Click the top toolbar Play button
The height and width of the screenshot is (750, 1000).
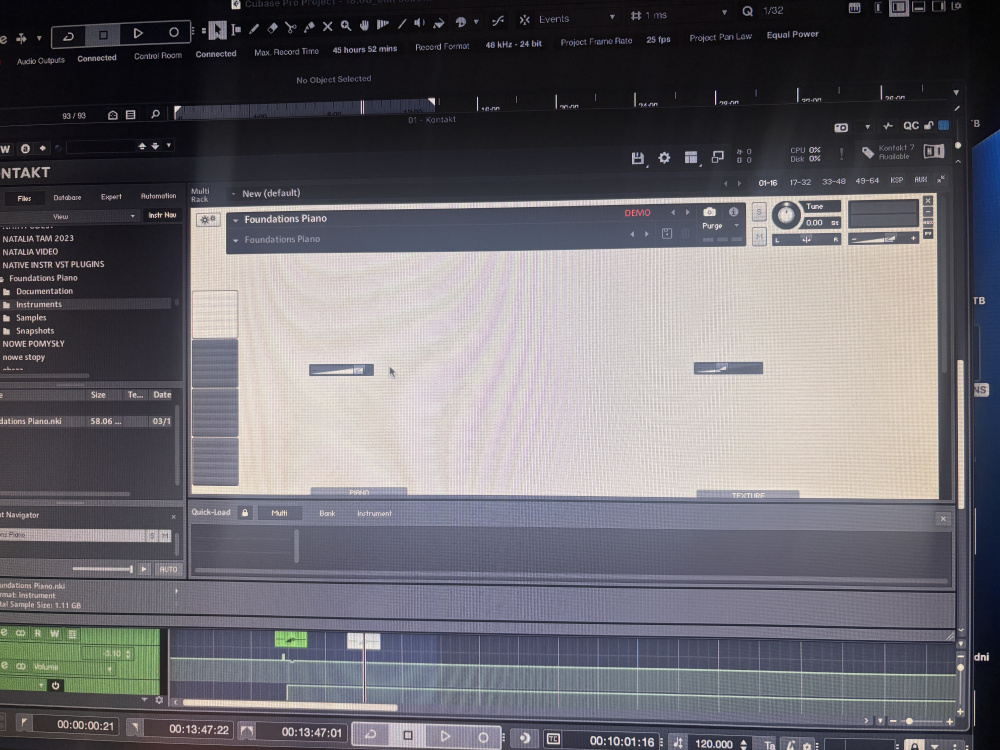[x=138, y=33]
